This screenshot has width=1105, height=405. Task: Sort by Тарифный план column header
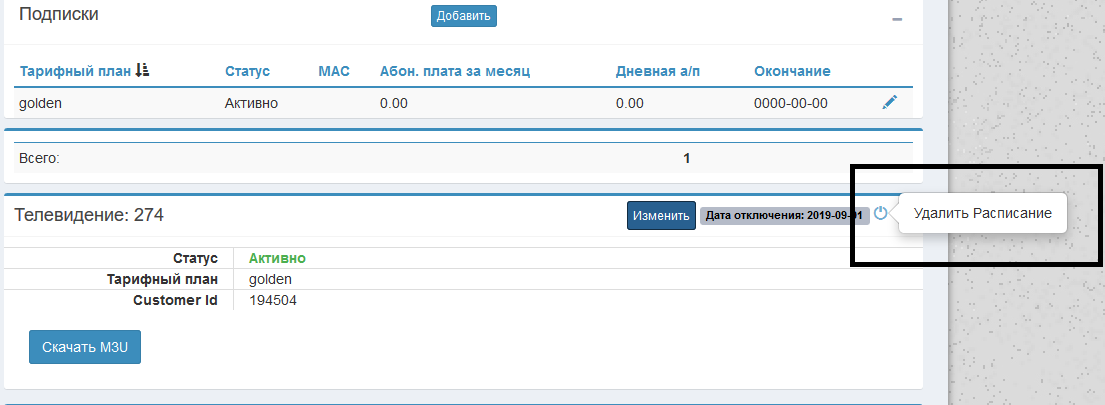tap(74, 71)
